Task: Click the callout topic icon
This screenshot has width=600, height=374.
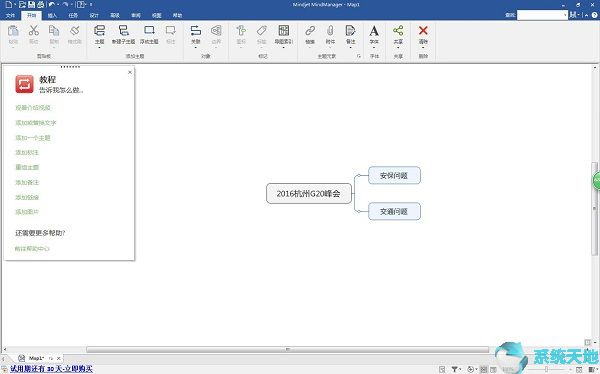Action: coord(170,30)
